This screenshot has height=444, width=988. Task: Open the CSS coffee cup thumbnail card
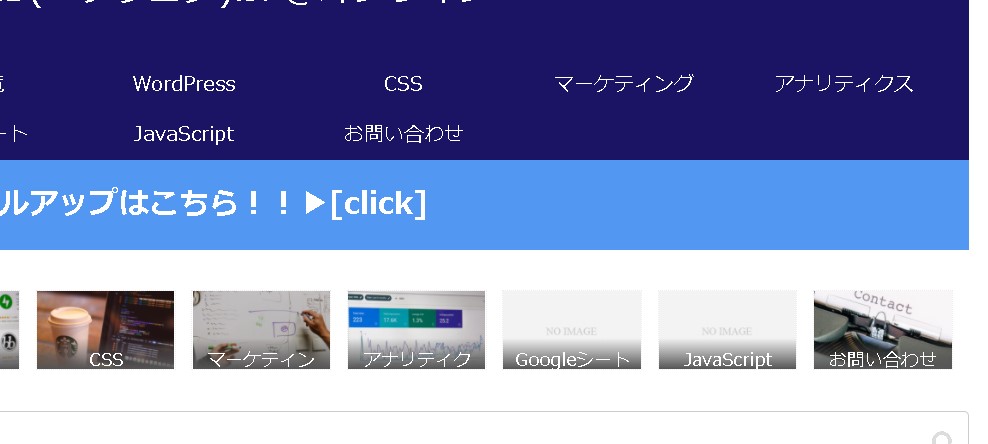(x=105, y=330)
